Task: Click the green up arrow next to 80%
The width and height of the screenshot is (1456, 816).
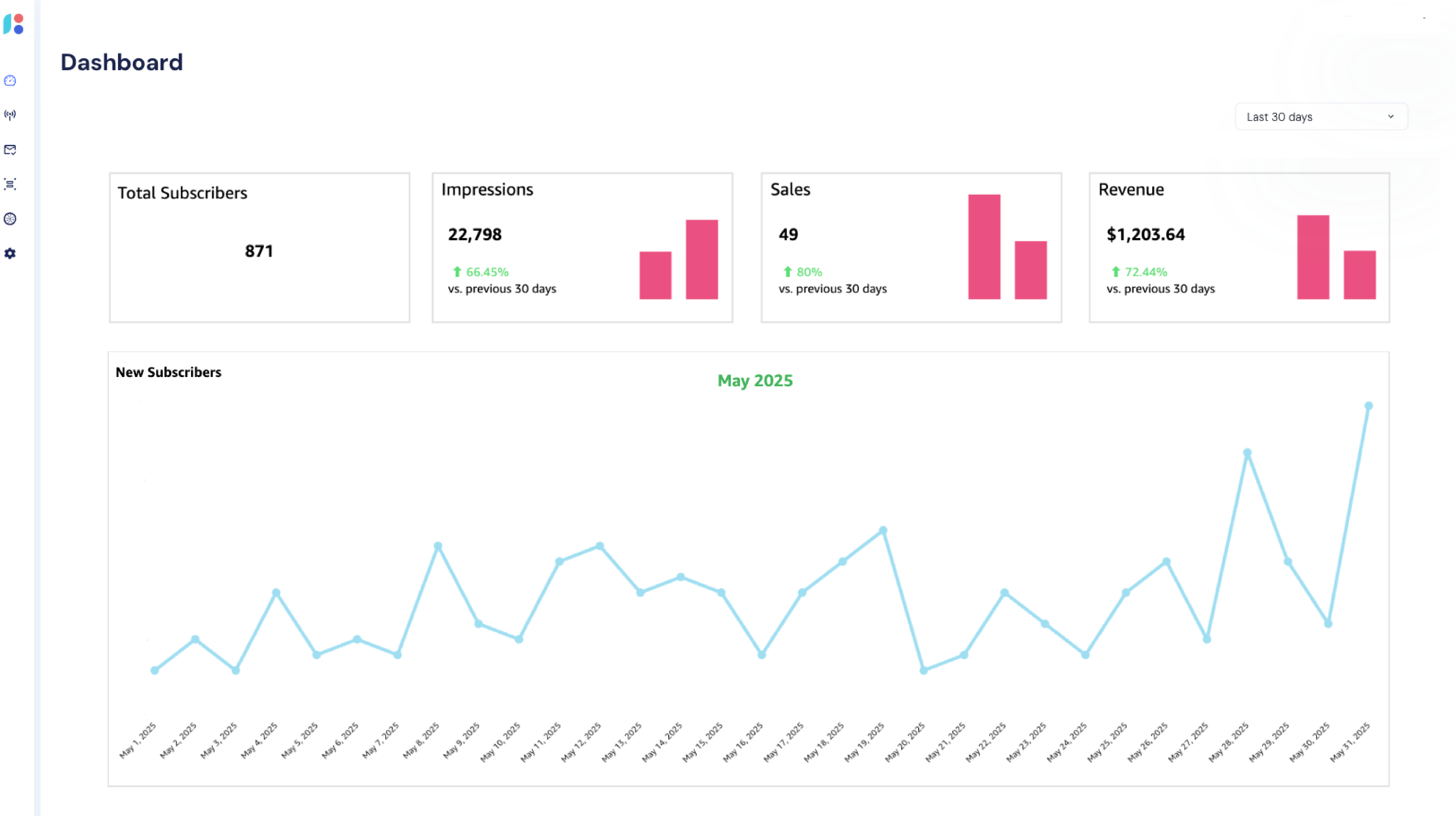Action: click(788, 272)
